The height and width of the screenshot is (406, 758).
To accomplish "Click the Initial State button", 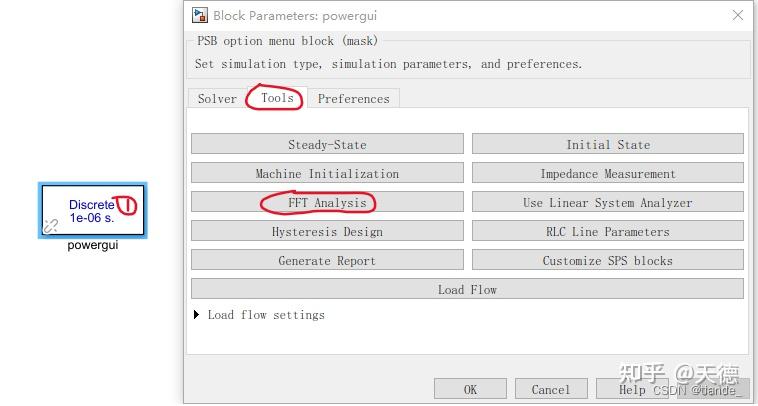I will [x=607, y=144].
